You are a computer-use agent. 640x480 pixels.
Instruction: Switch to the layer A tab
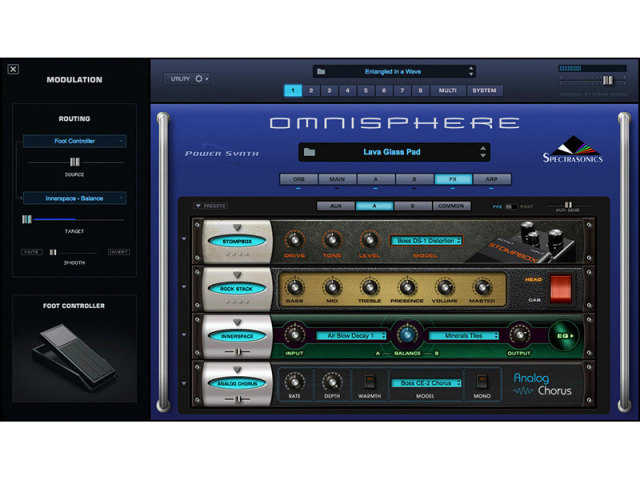tap(376, 179)
